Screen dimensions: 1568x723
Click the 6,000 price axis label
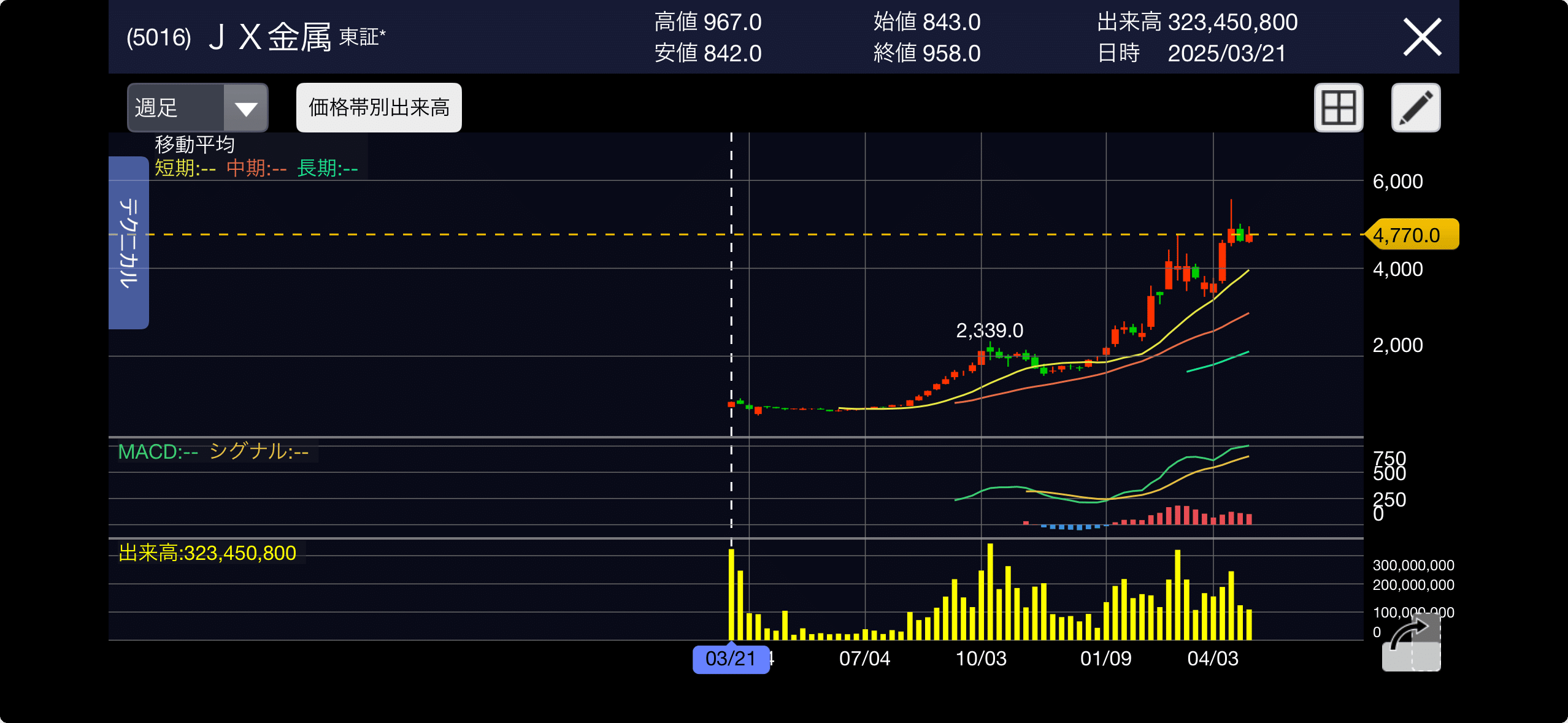point(1397,182)
